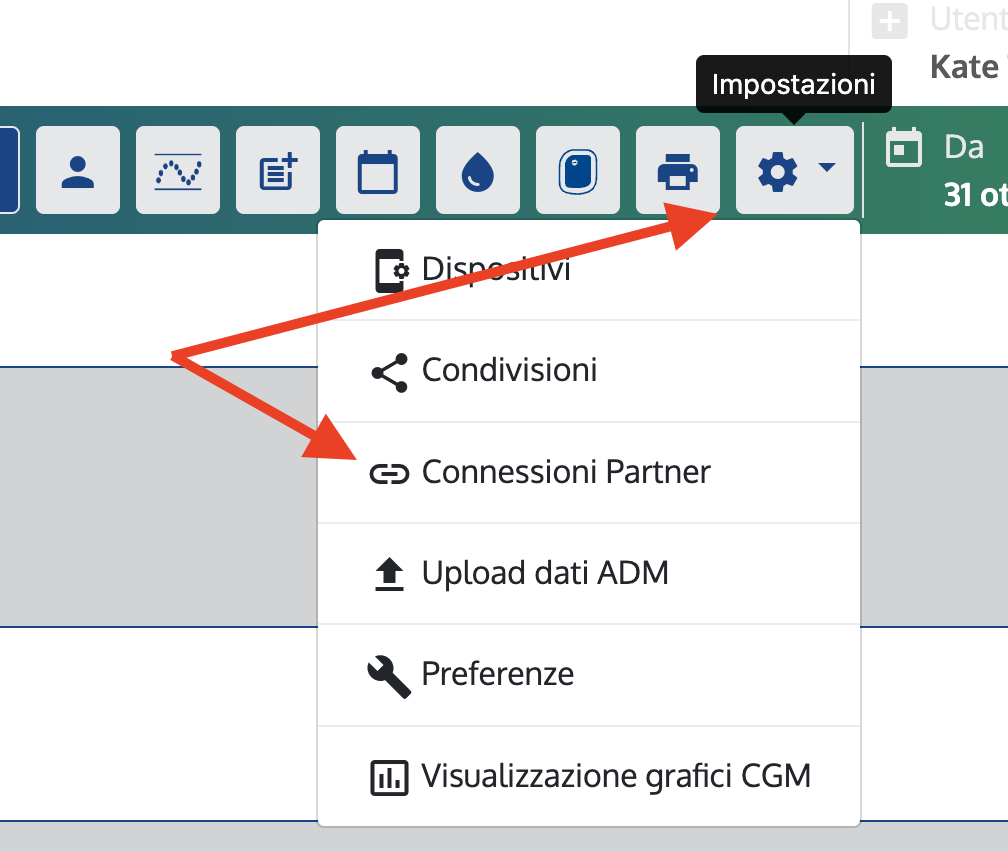1008x852 pixels.
Task: Click the add note icon
Action: click(278, 170)
